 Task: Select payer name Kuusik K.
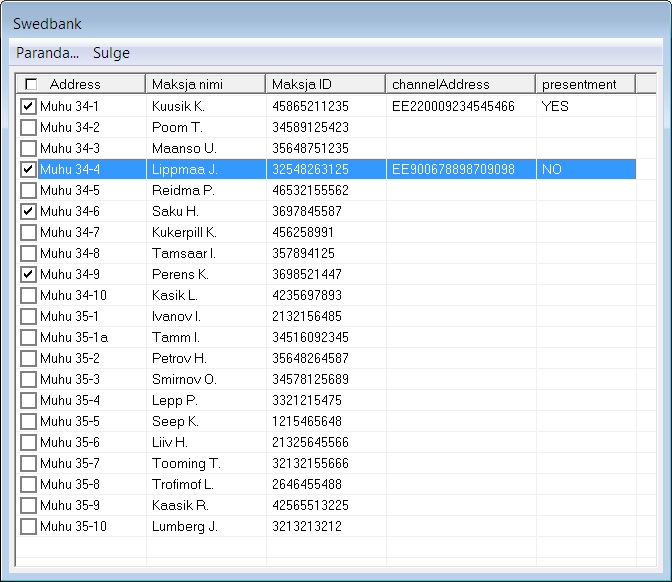pyautogui.click(x=178, y=106)
